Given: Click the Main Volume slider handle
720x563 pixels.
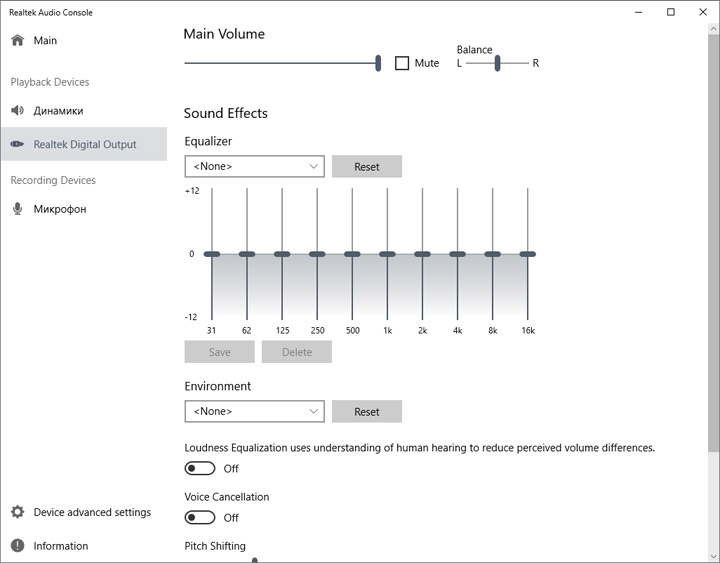Looking at the screenshot, I should point(378,63).
